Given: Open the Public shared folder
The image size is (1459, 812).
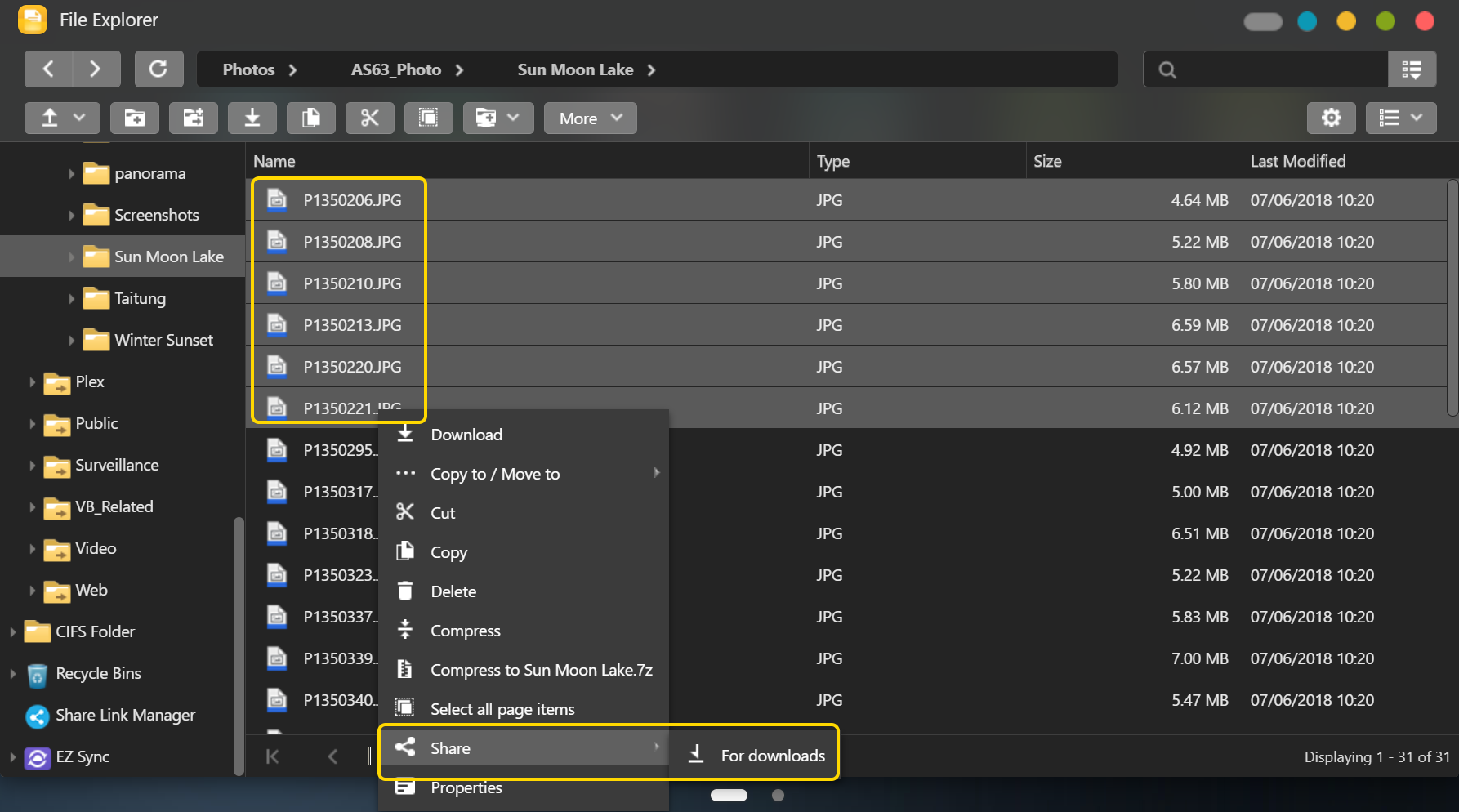Looking at the screenshot, I should (x=96, y=423).
